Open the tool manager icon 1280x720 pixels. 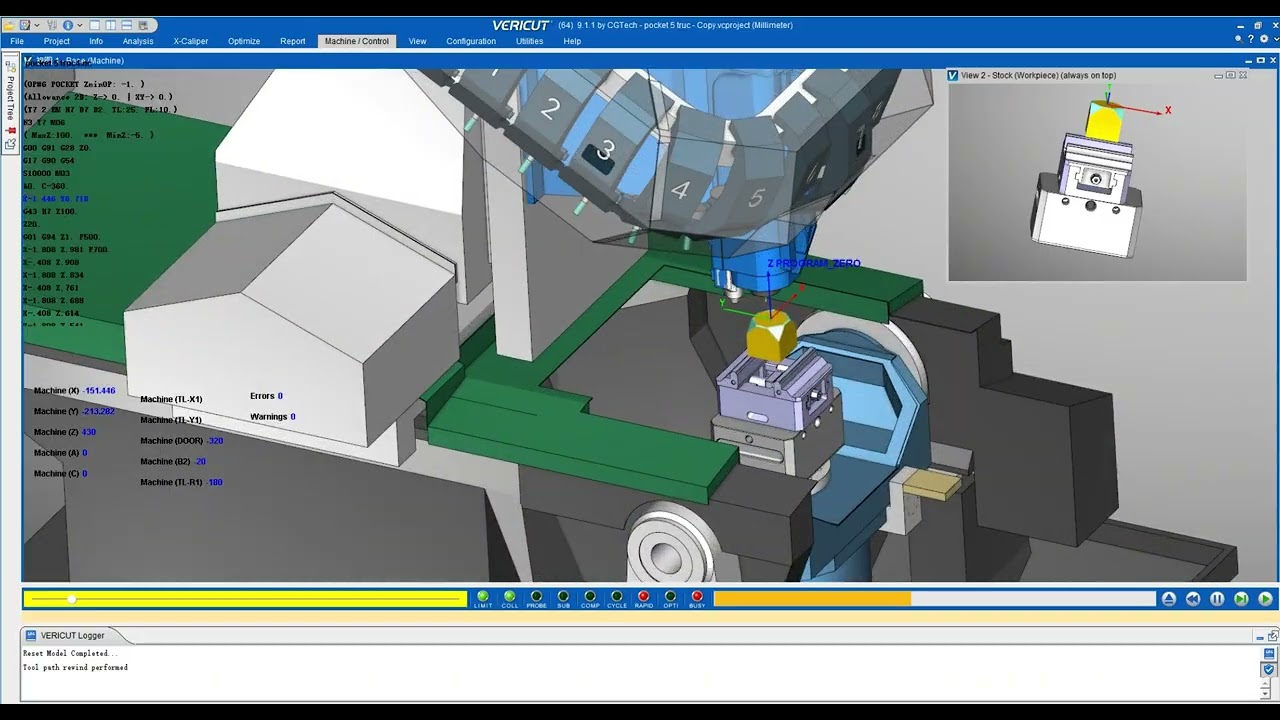pyautogui.click(x=52, y=25)
